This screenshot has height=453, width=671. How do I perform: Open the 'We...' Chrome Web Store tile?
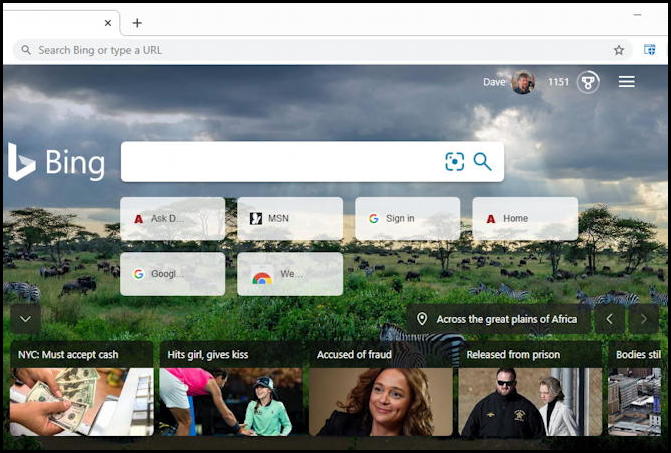click(x=290, y=274)
